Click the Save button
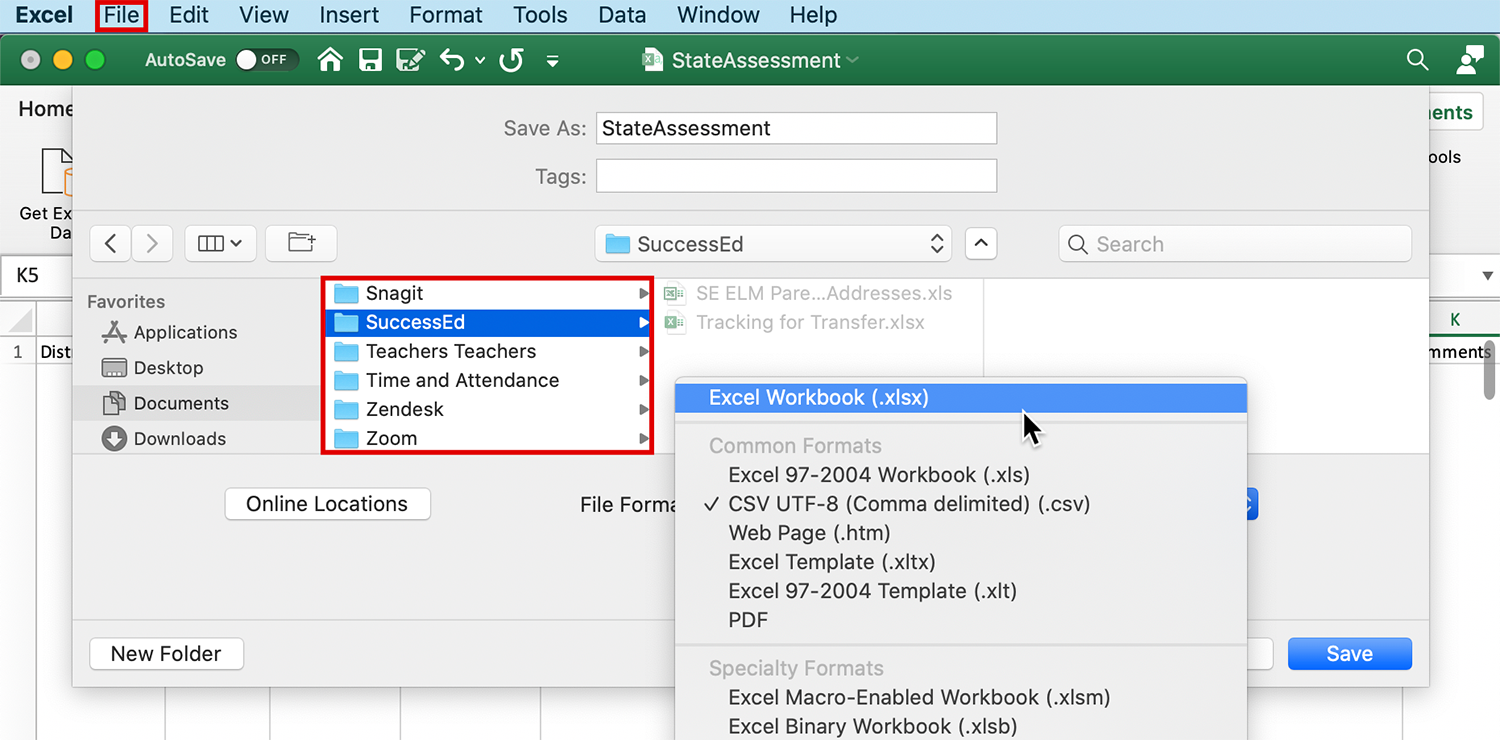This screenshot has height=740, width=1500. [1349, 654]
